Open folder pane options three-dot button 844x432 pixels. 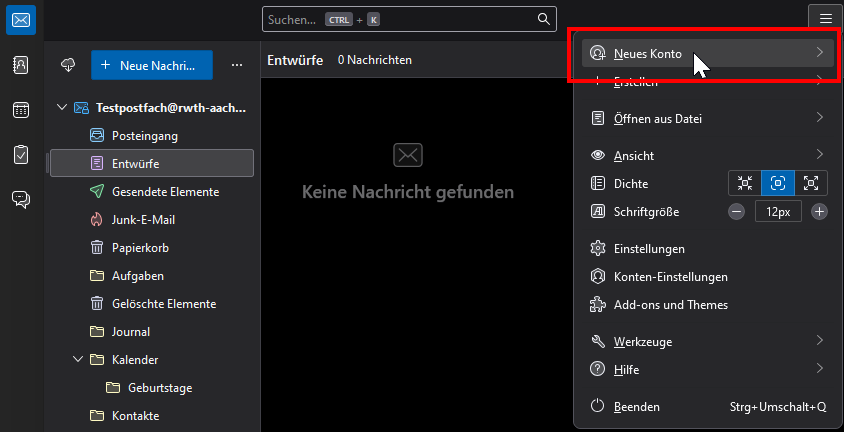pos(237,65)
